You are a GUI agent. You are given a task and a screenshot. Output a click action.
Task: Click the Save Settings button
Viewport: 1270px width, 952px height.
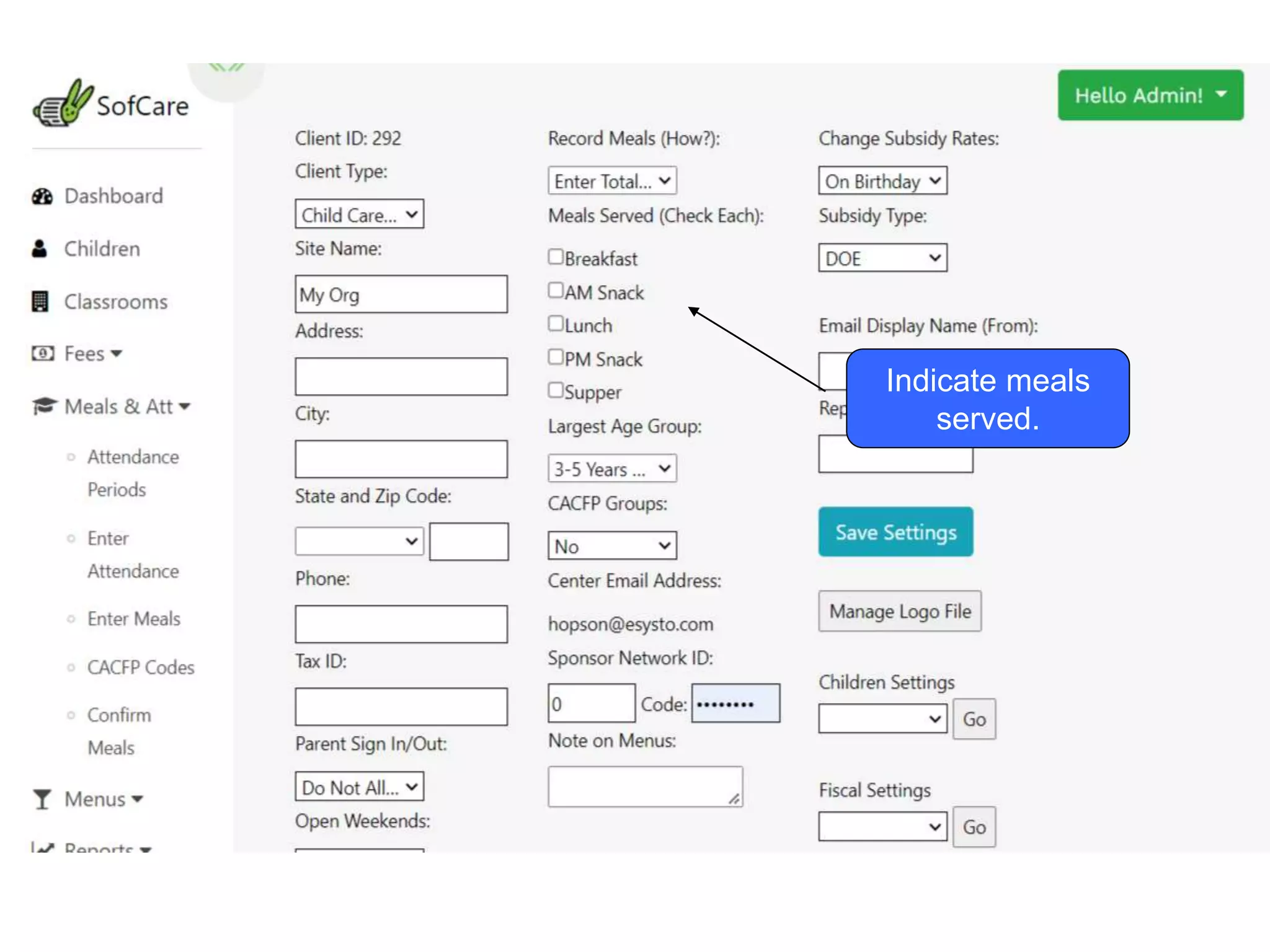[895, 532]
